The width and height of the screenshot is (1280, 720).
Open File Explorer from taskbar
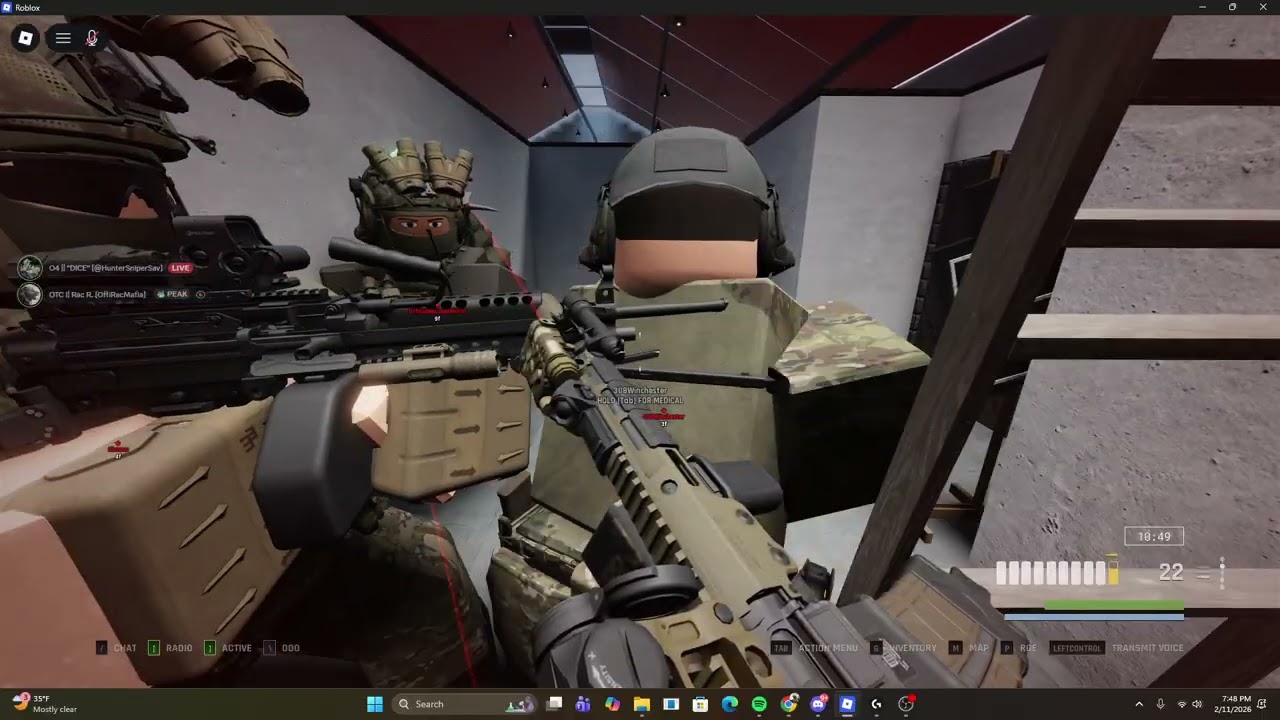click(x=641, y=704)
